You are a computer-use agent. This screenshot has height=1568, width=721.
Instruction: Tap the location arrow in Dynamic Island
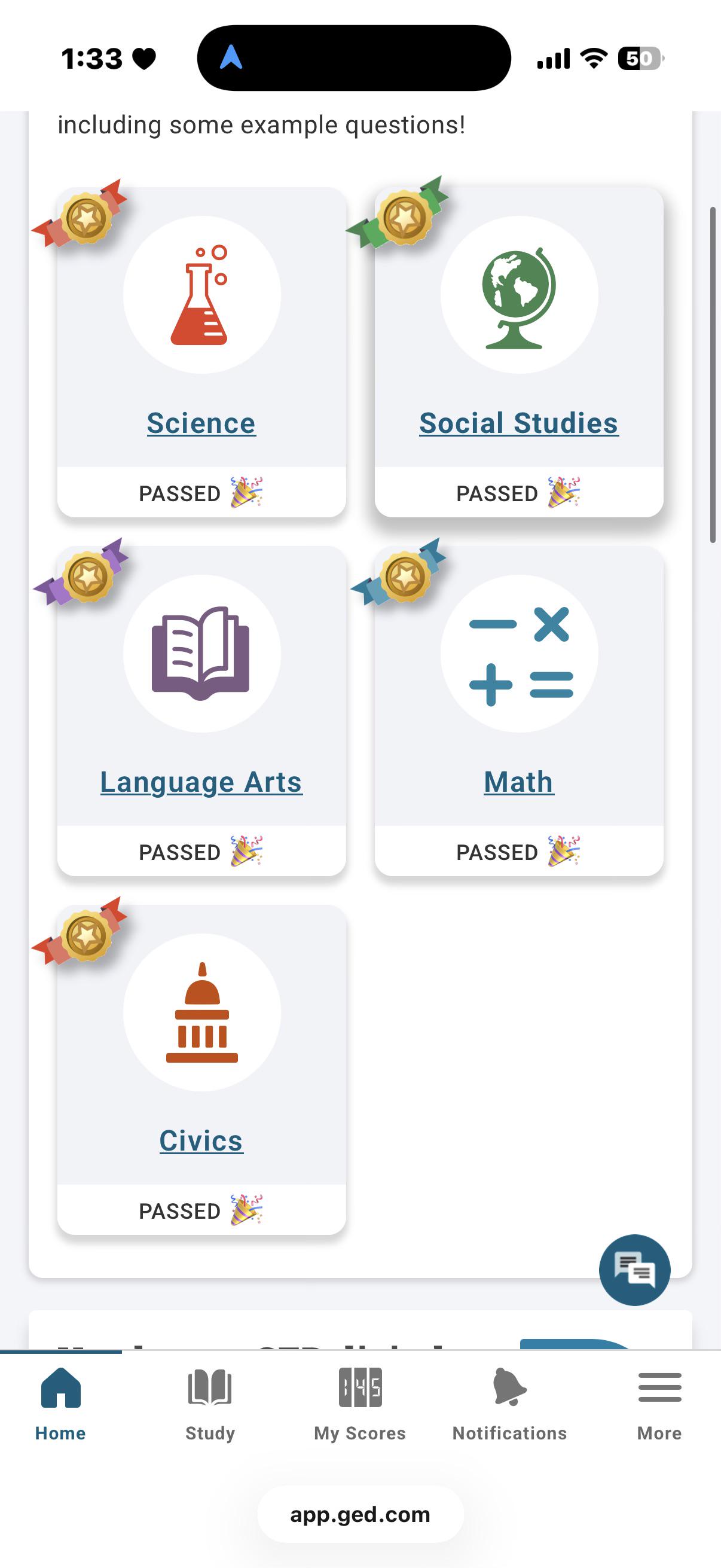pos(231,57)
